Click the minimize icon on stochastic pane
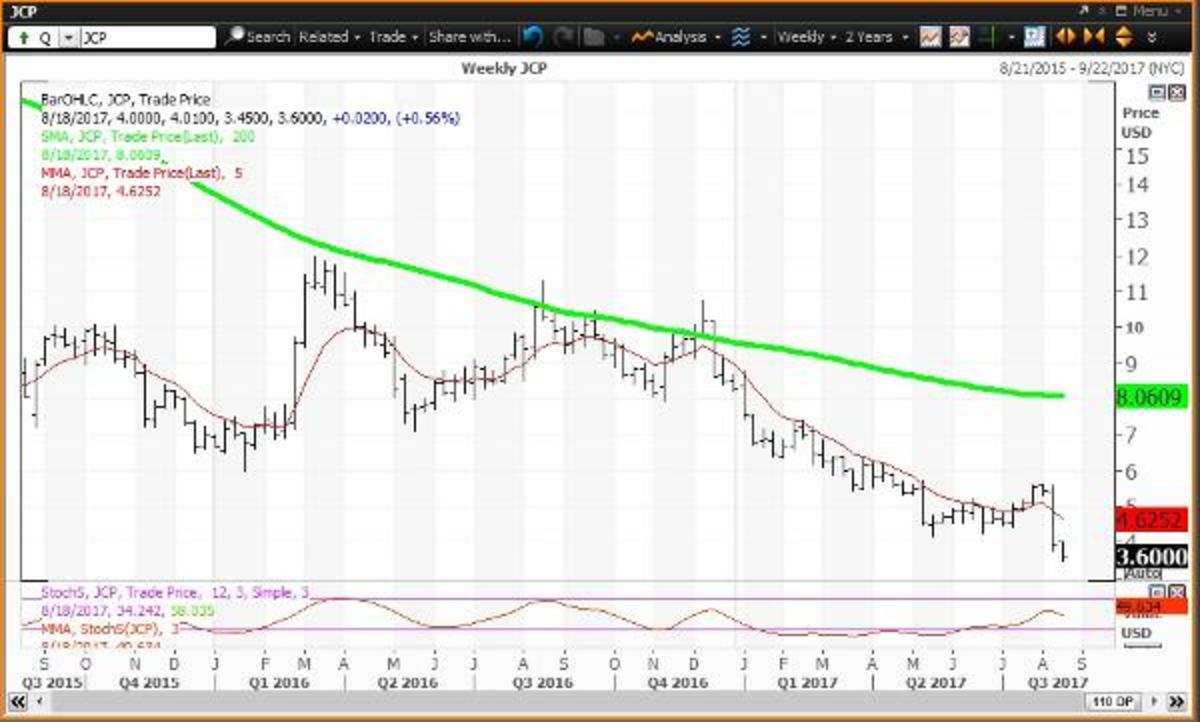Viewport: 1200px width, 722px height. click(1155, 591)
